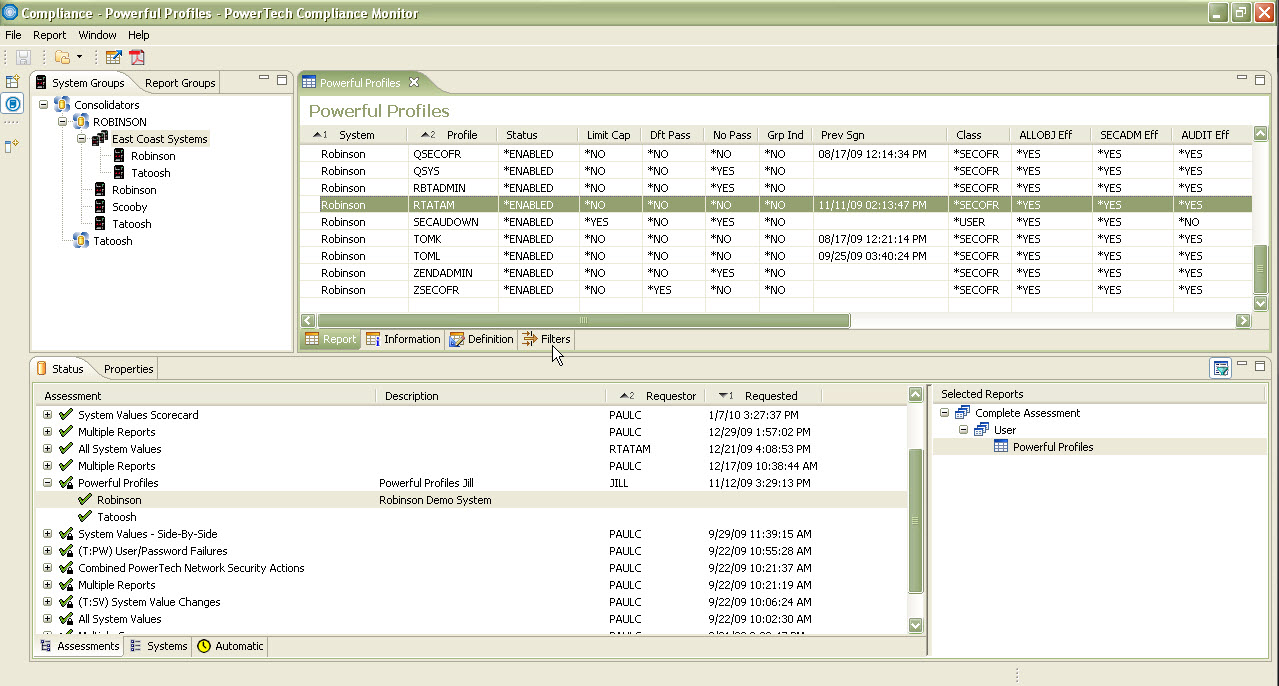The height and width of the screenshot is (686, 1279).
Task: Collapse the Consolidators tree node
Action: [44, 105]
